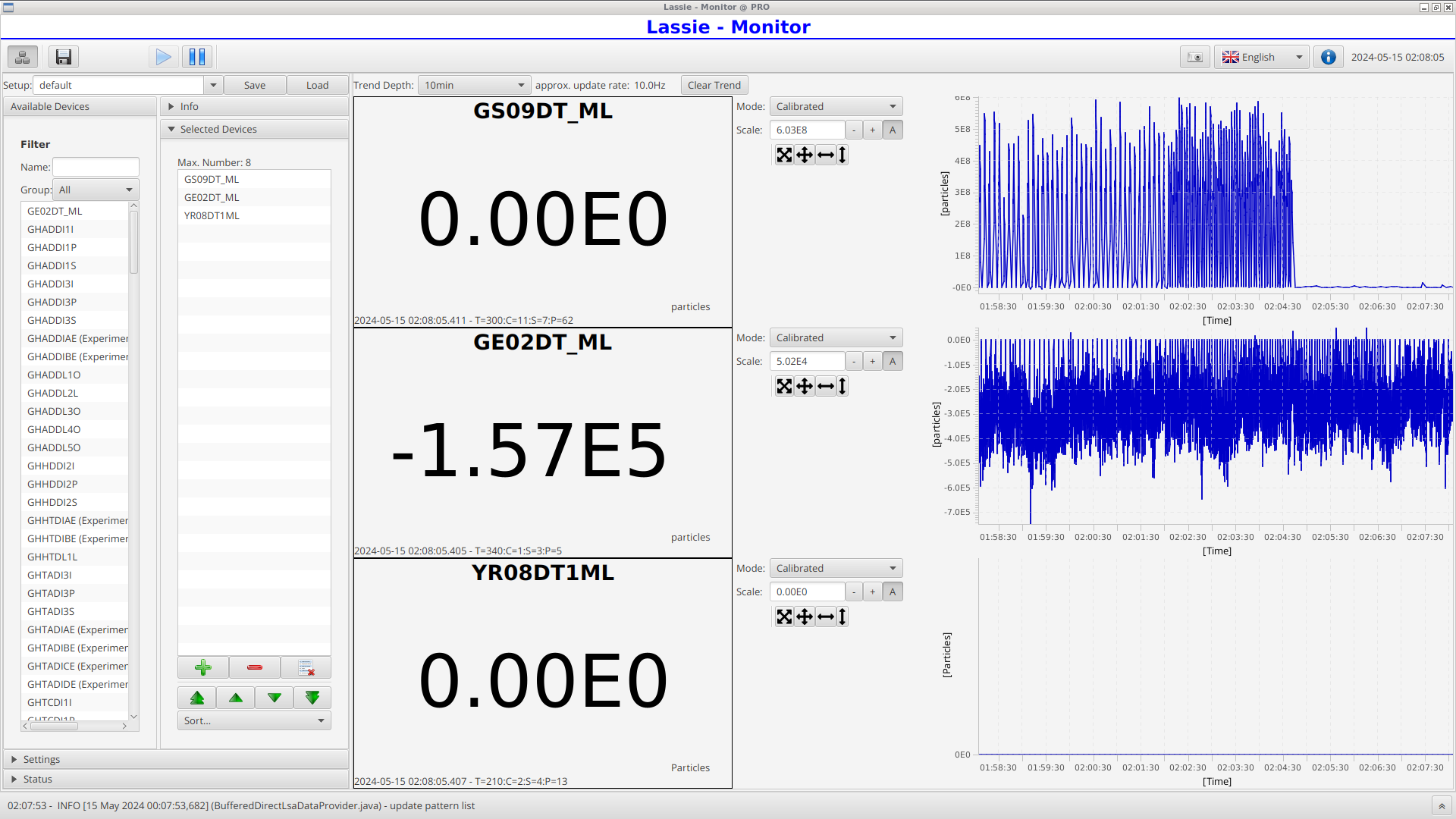Click autoscale both axes icon for YR08DT1ML
This screenshot has height=819, width=1456.
pos(784,617)
